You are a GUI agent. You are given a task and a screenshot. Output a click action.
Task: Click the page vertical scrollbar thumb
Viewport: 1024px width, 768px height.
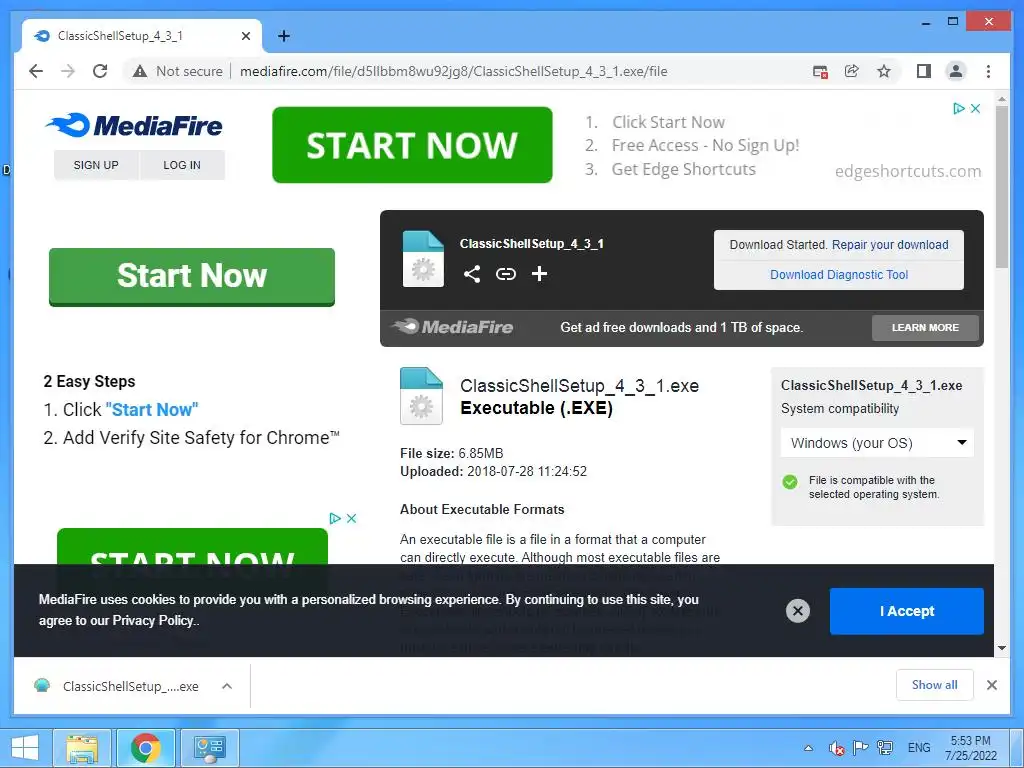pos(1002,186)
